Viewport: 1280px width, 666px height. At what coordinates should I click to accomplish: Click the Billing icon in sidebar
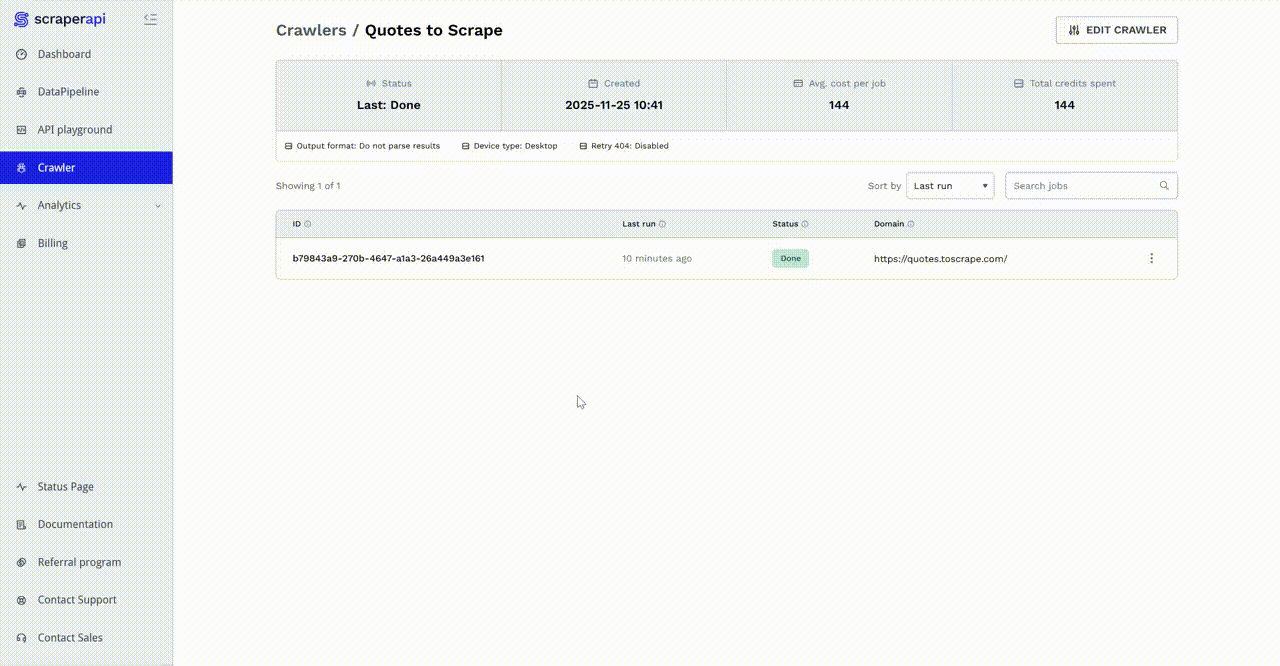point(22,243)
